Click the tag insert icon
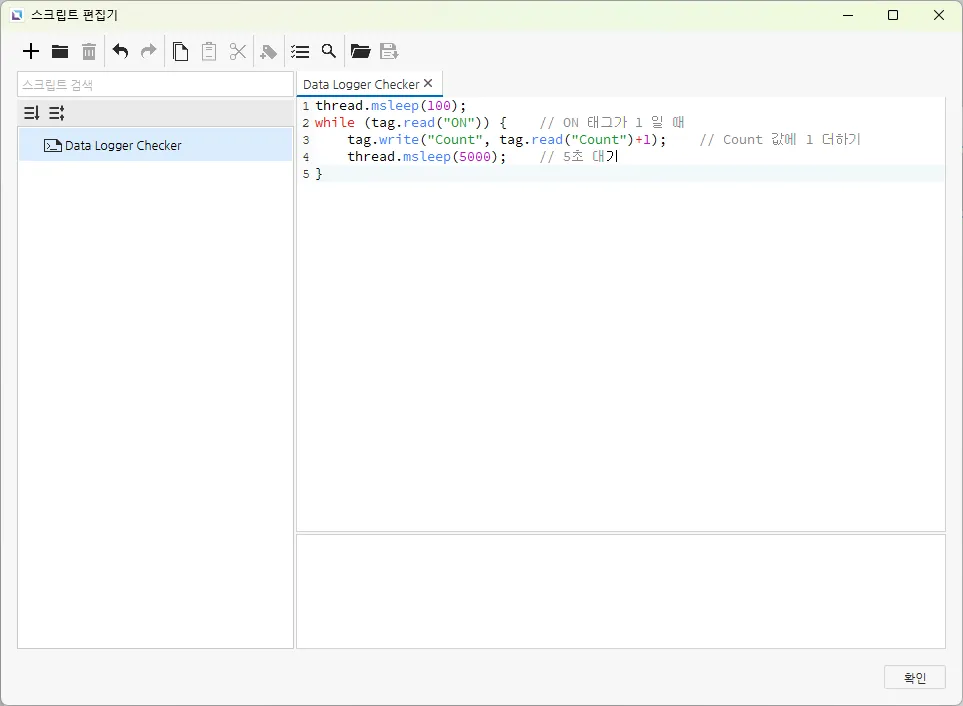The image size is (963, 706). 268,51
